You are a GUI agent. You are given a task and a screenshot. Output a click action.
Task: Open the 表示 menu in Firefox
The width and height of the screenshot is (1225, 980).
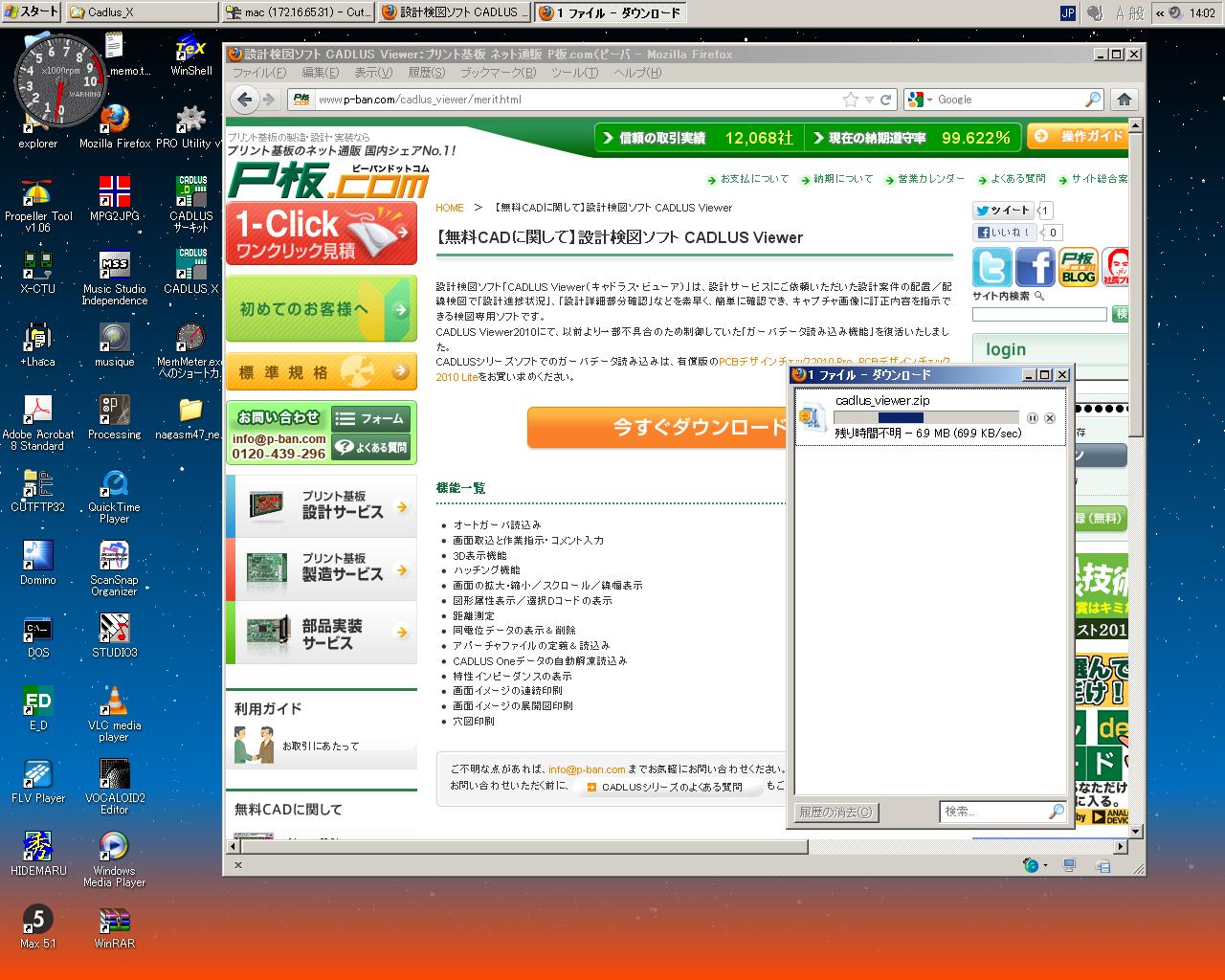point(373,73)
